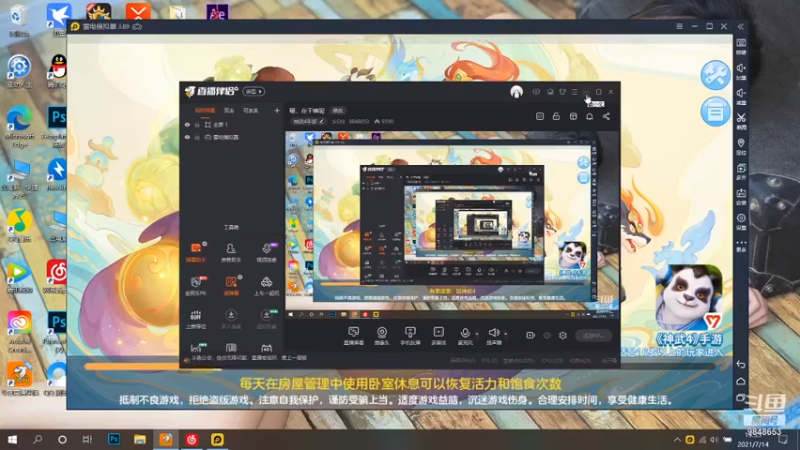
Task: Show more LDPlayer tools (更多)
Action: 741,245
